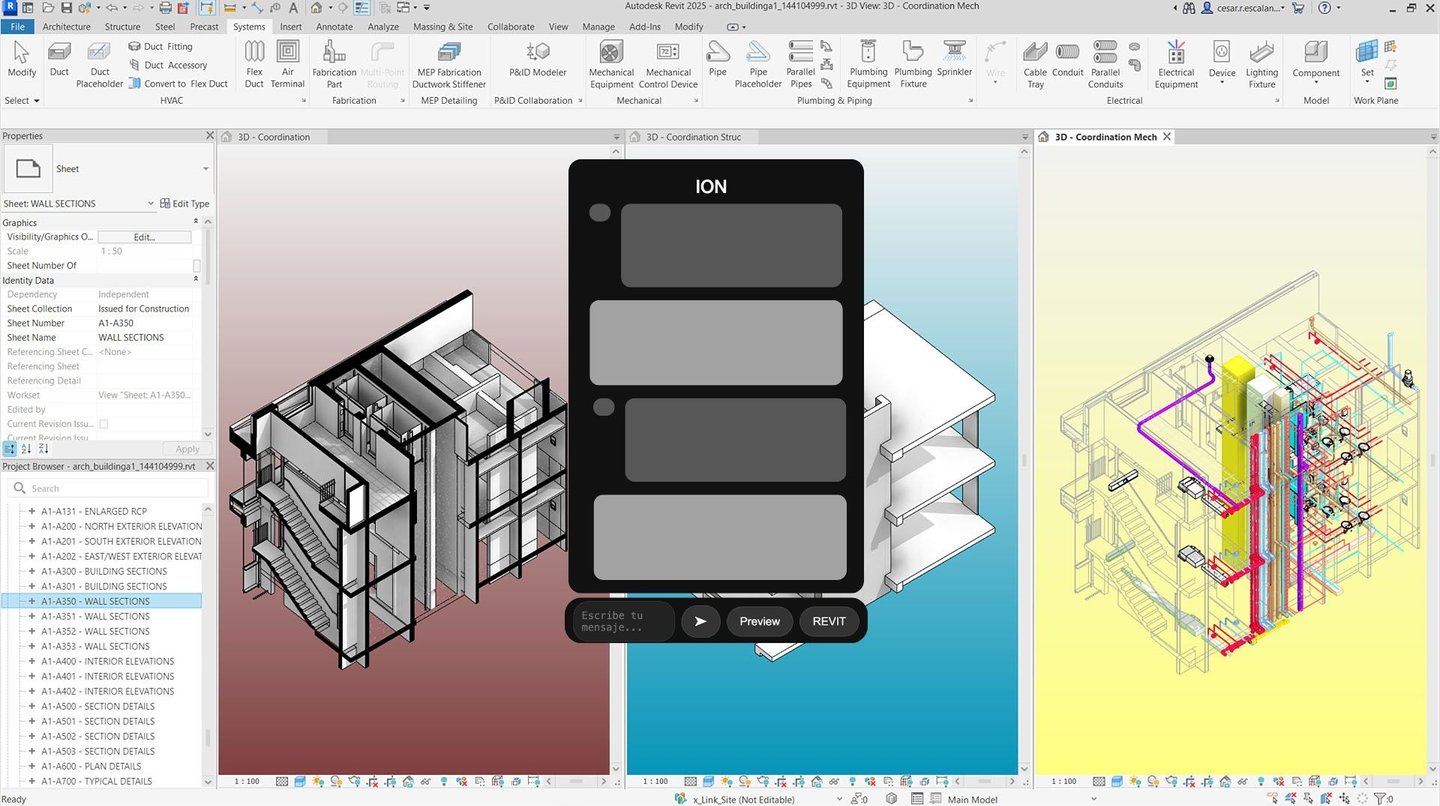The image size is (1440, 806).
Task: Collapse the Graphics section
Action: (196, 223)
